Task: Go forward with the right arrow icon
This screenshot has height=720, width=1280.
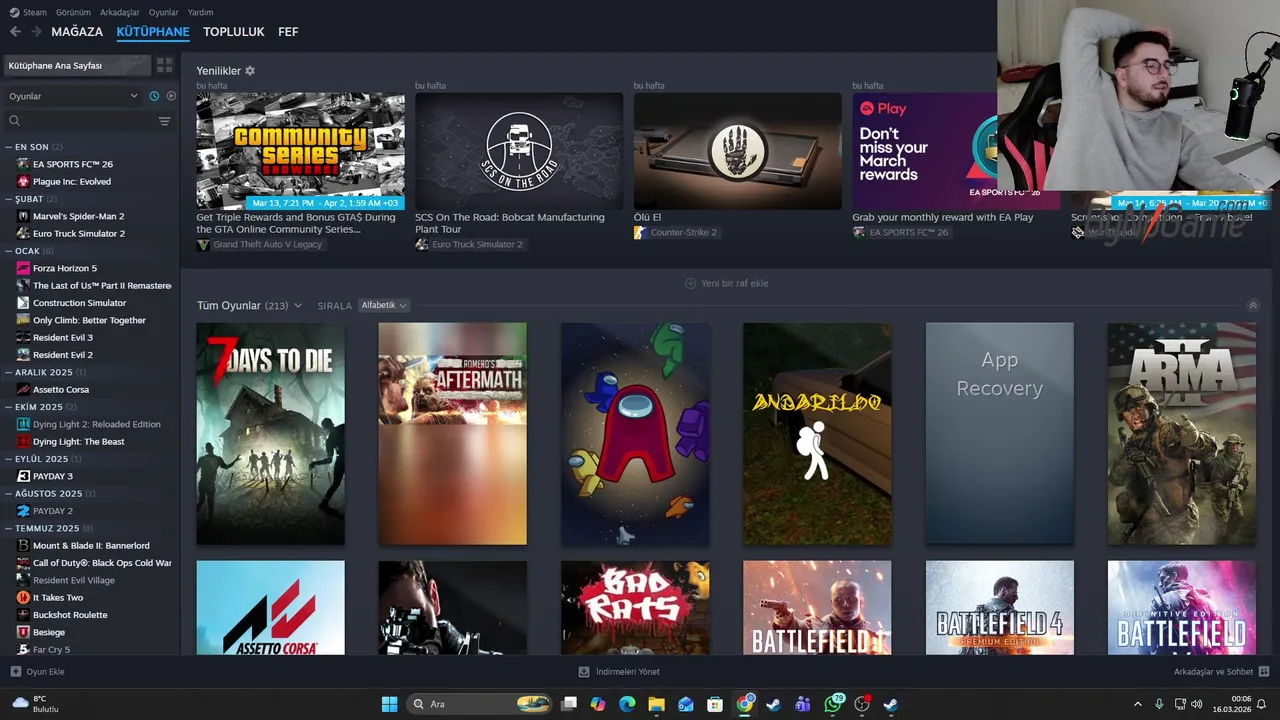Action: click(36, 32)
